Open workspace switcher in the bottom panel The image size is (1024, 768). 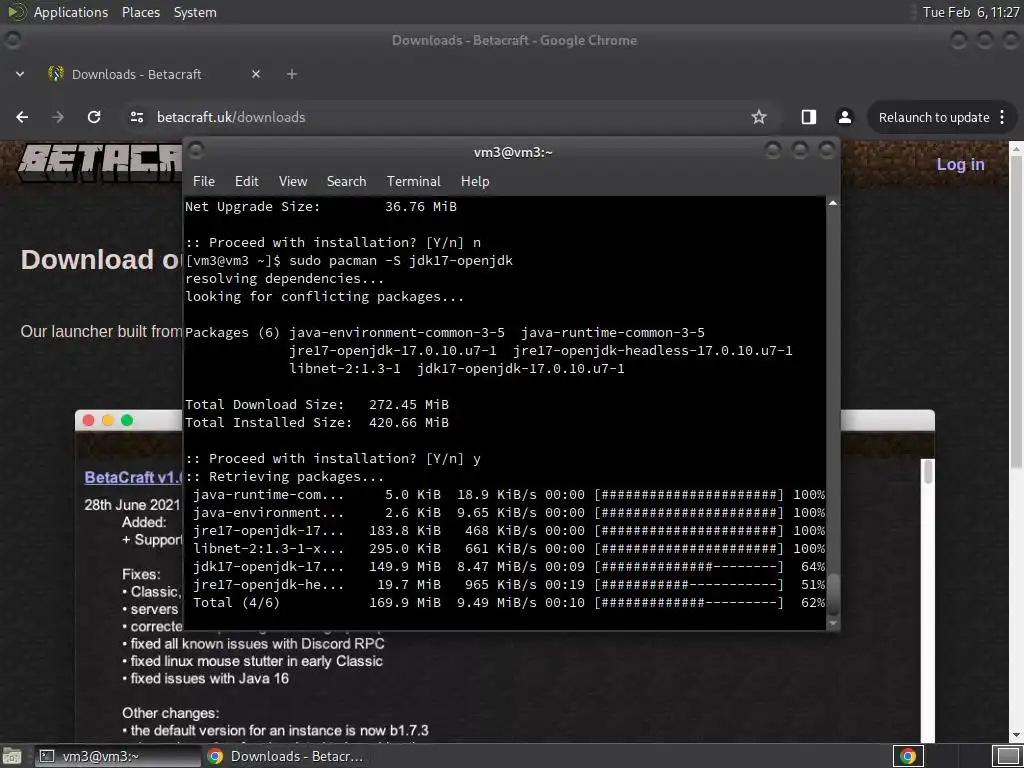pos(1006,756)
